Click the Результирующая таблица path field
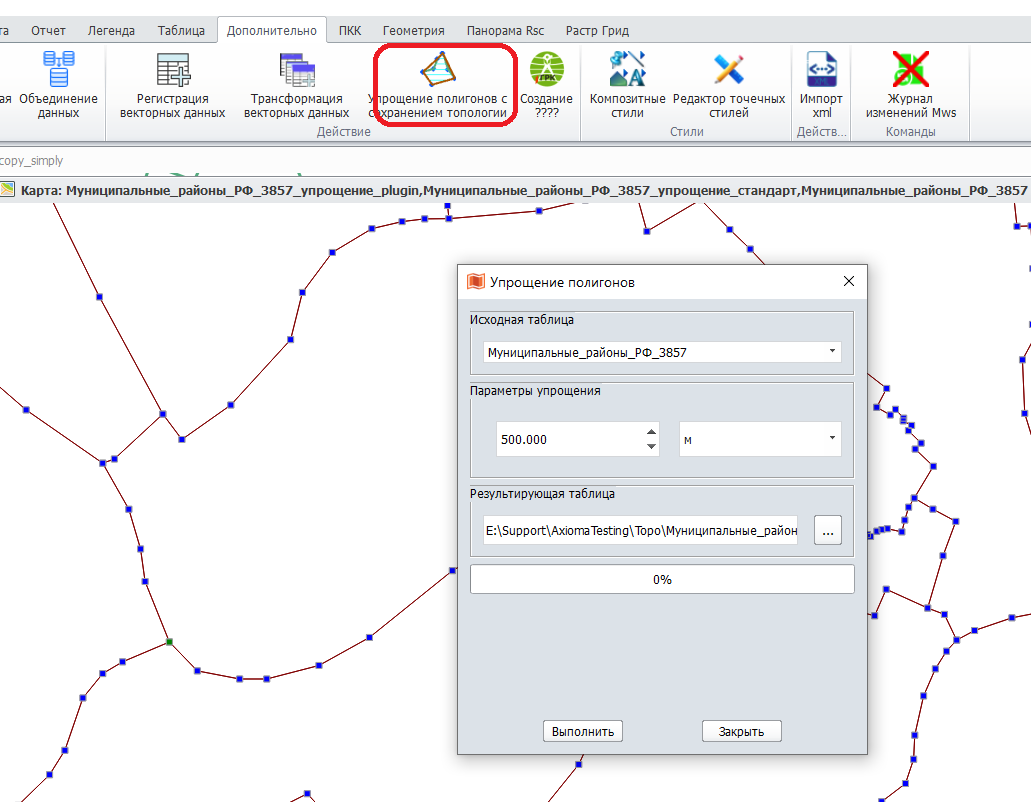Screen dimensions: 1031x802 [x=640, y=531]
